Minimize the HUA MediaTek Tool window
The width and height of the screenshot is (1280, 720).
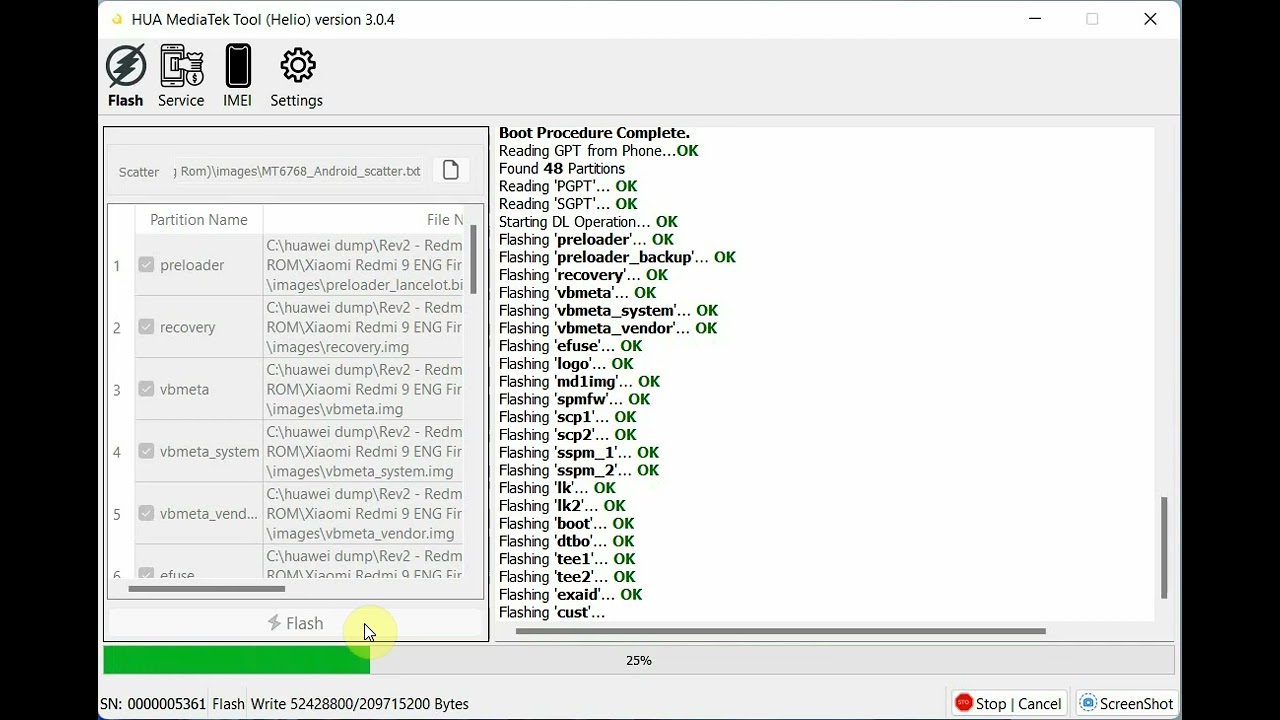click(x=1034, y=19)
